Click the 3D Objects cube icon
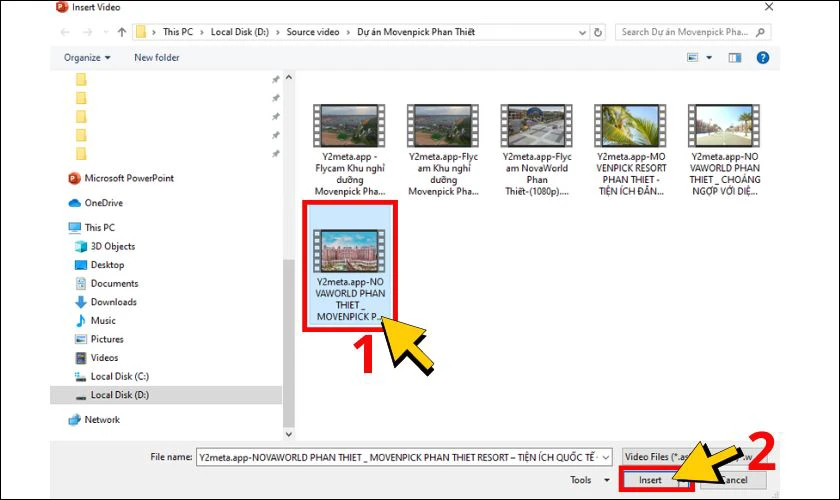Viewport: 840px width, 500px height. 81,246
